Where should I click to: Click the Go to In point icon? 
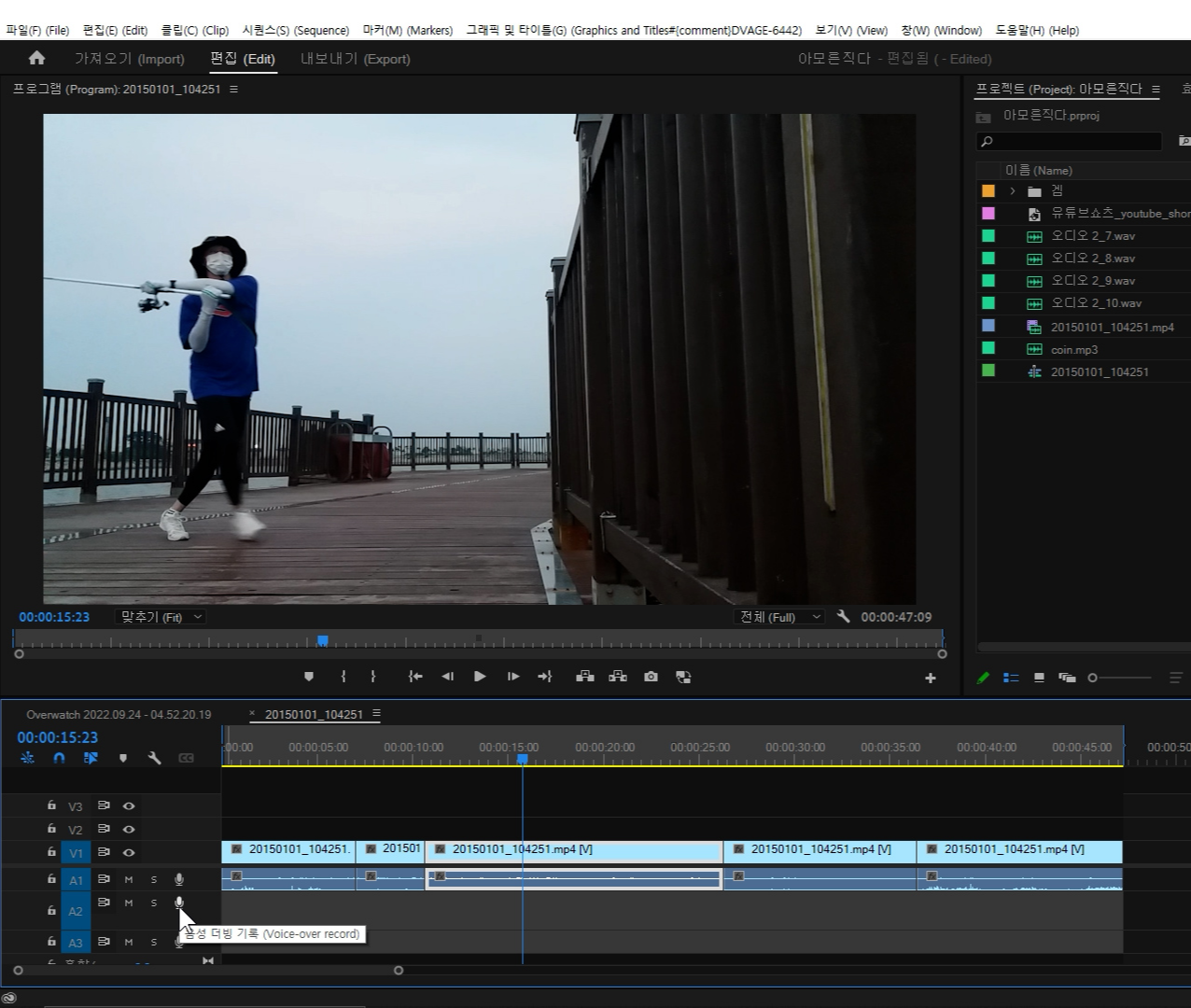click(415, 677)
